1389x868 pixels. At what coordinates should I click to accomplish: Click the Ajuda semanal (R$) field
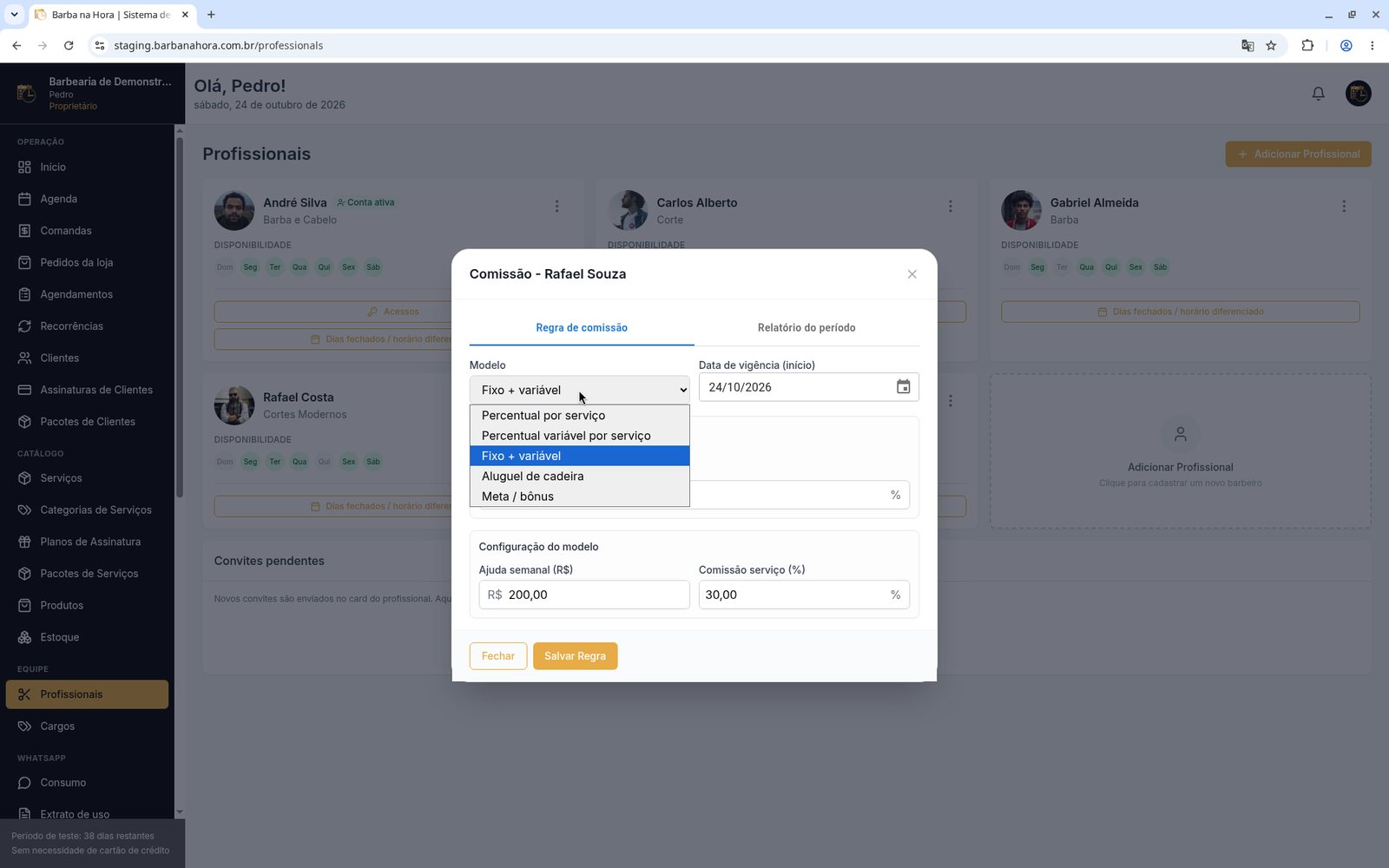(x=584, y=595)
